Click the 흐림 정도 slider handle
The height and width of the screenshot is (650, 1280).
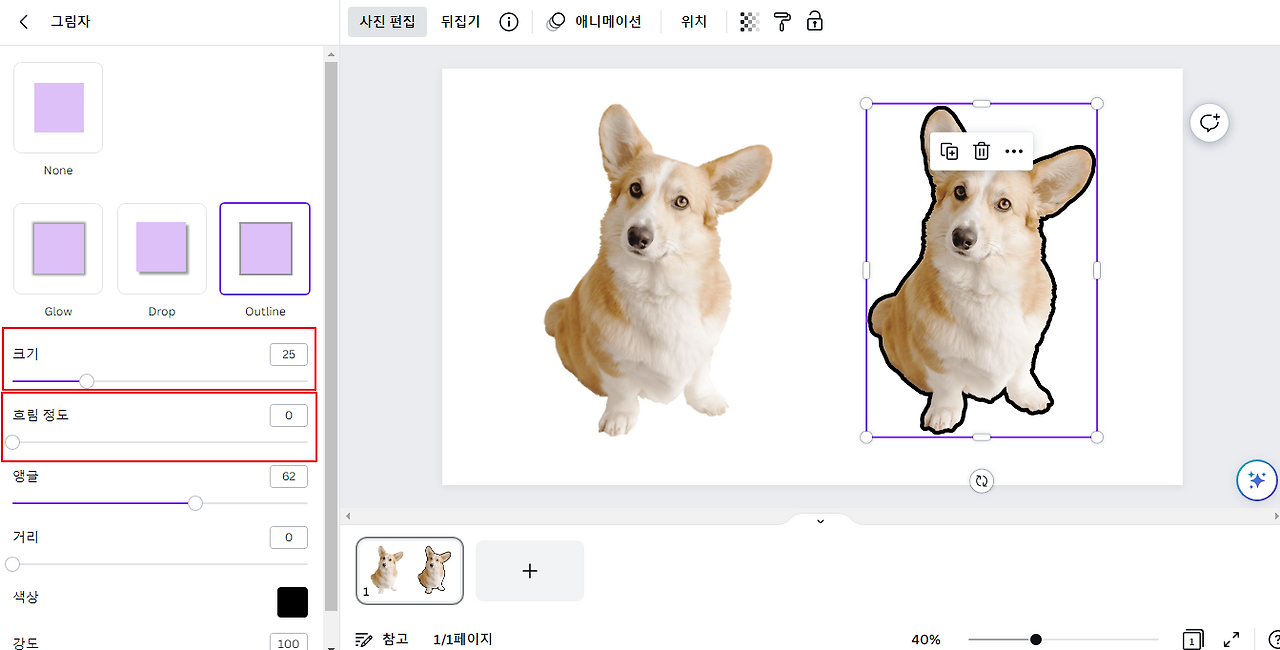[x=12, y=442]
